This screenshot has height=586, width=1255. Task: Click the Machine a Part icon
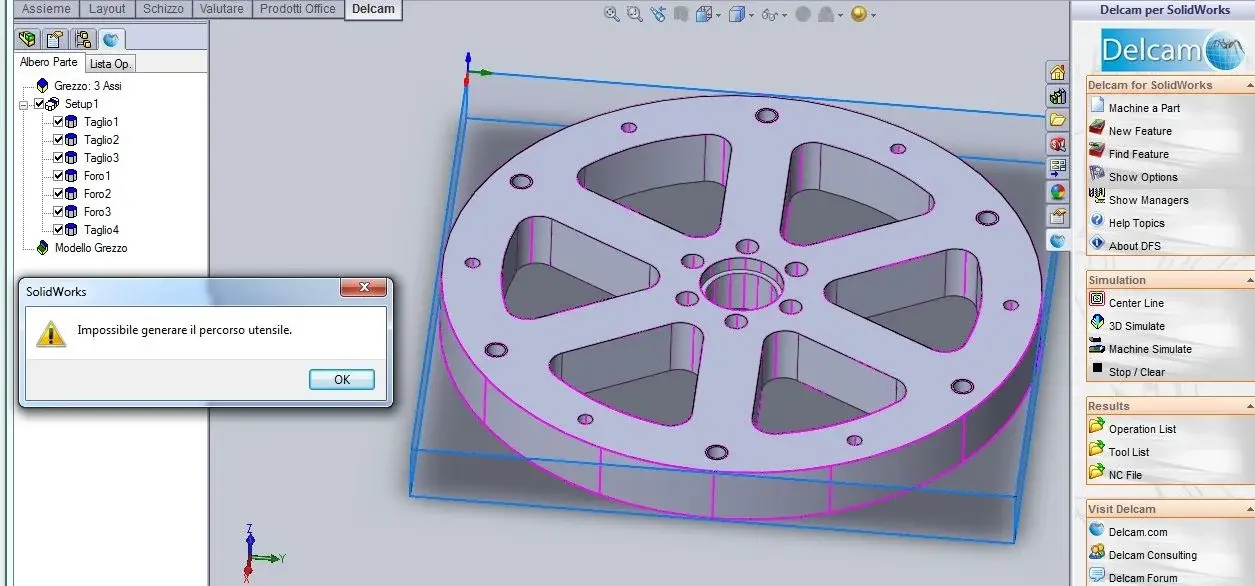(x=1097, y=107)
